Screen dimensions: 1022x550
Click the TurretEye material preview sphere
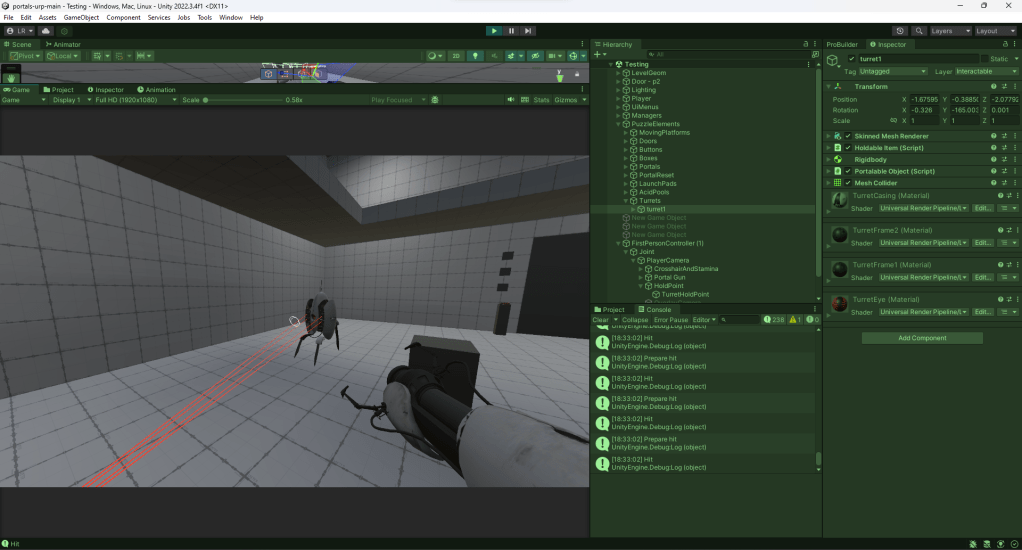tap(840, 303)
